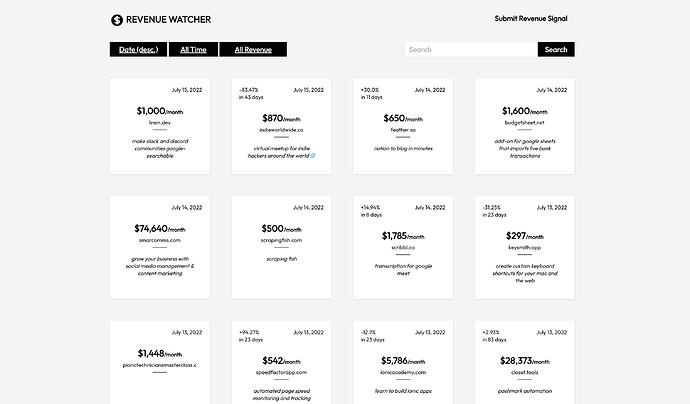Click the Search input field
The width and height of the screenshot is (690, 404).
point(471,49)
